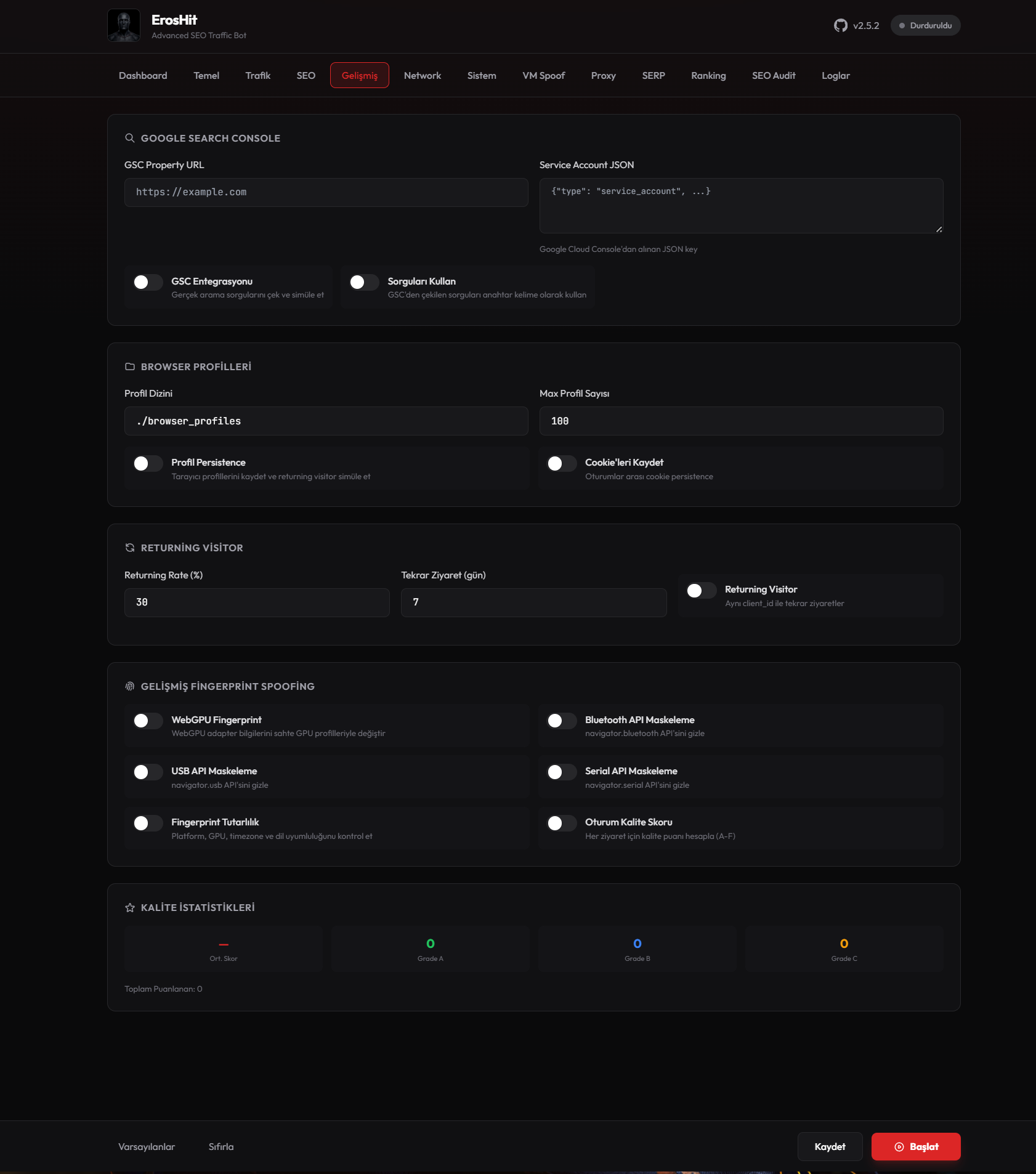Click the Kaydet save button
This screenshot has height=1174, width=1036.
coord(830,1147)
